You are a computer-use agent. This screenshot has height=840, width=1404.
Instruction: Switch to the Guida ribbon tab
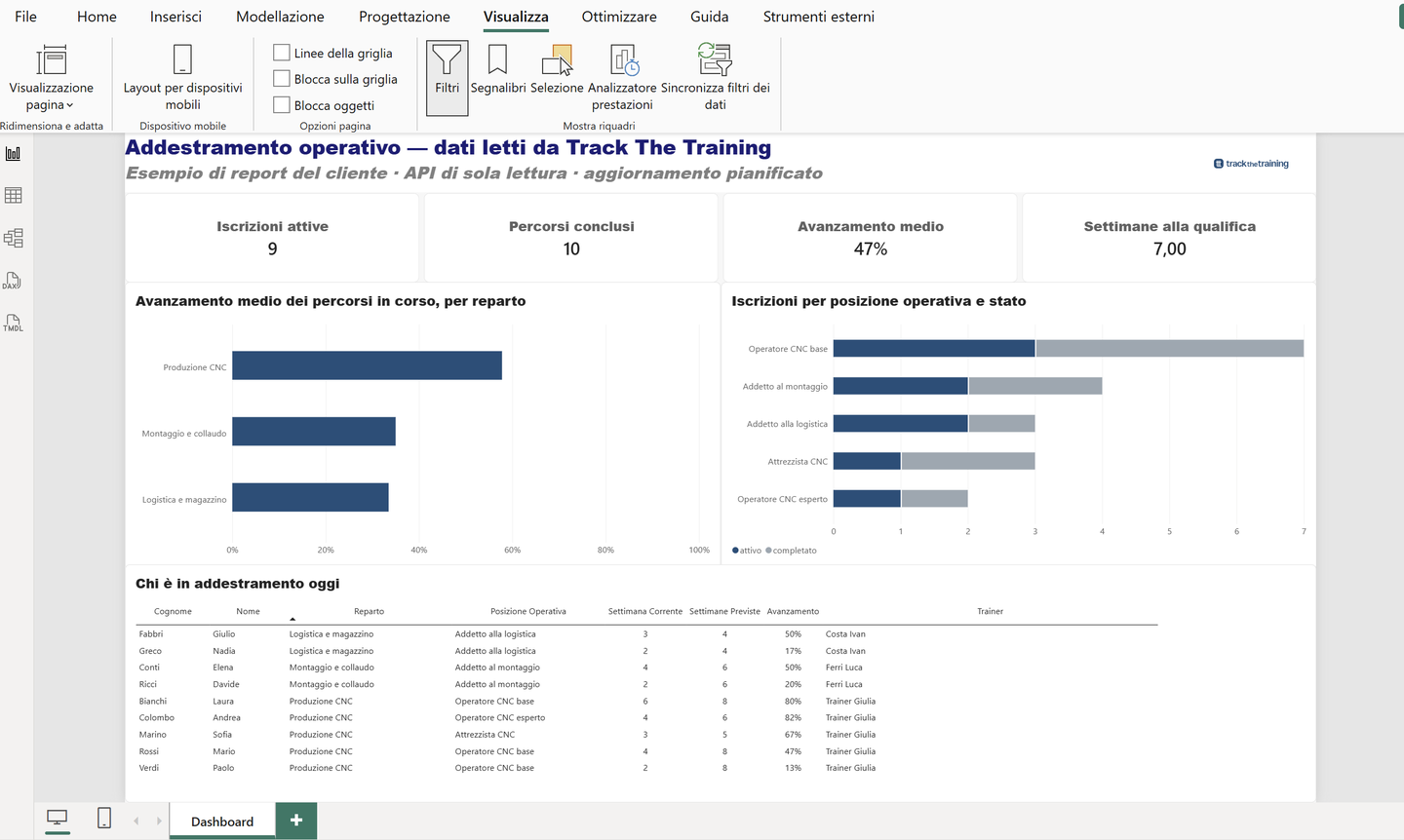(x=710, y=17)
